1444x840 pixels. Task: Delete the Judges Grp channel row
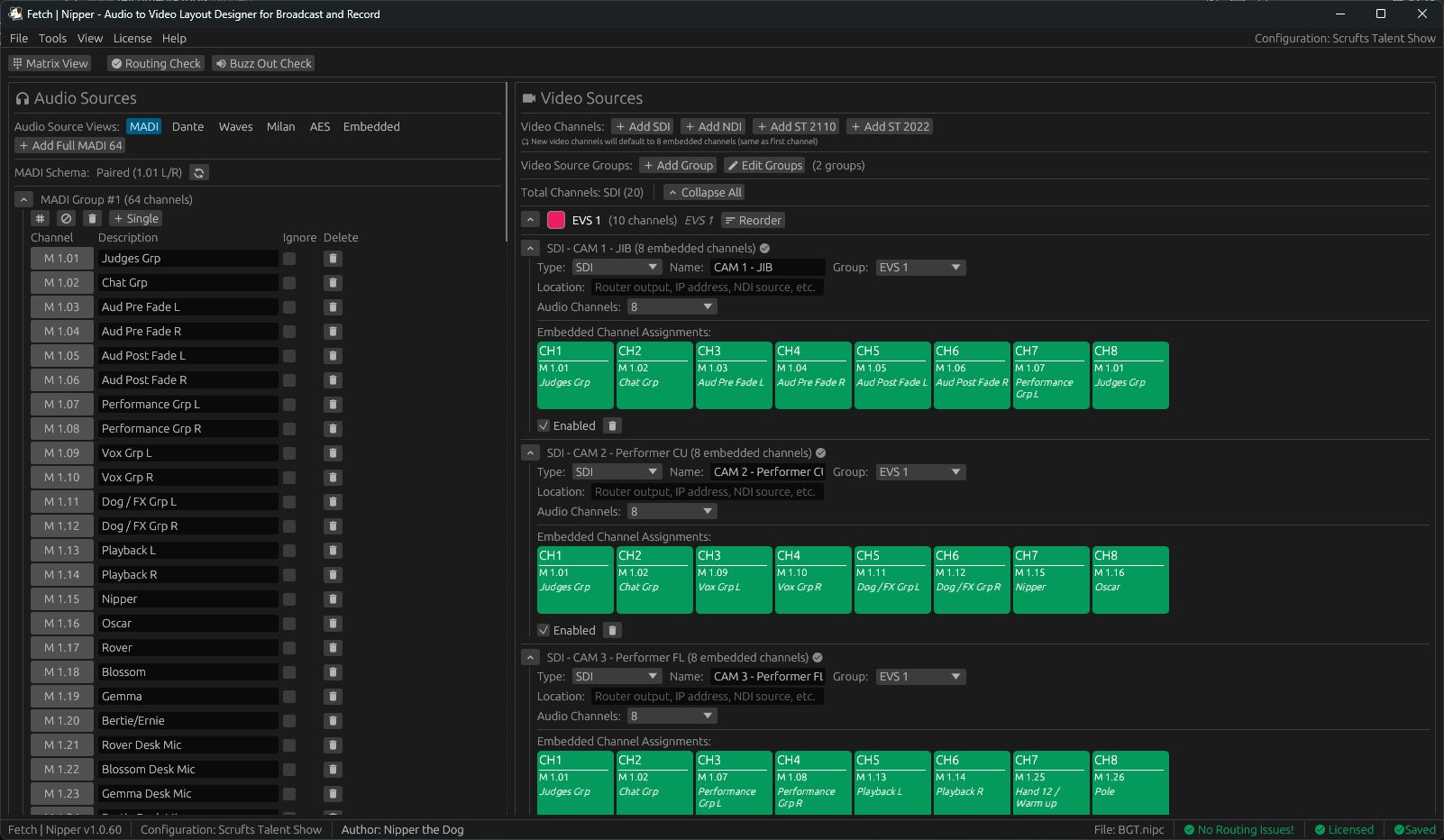(332, 258)
